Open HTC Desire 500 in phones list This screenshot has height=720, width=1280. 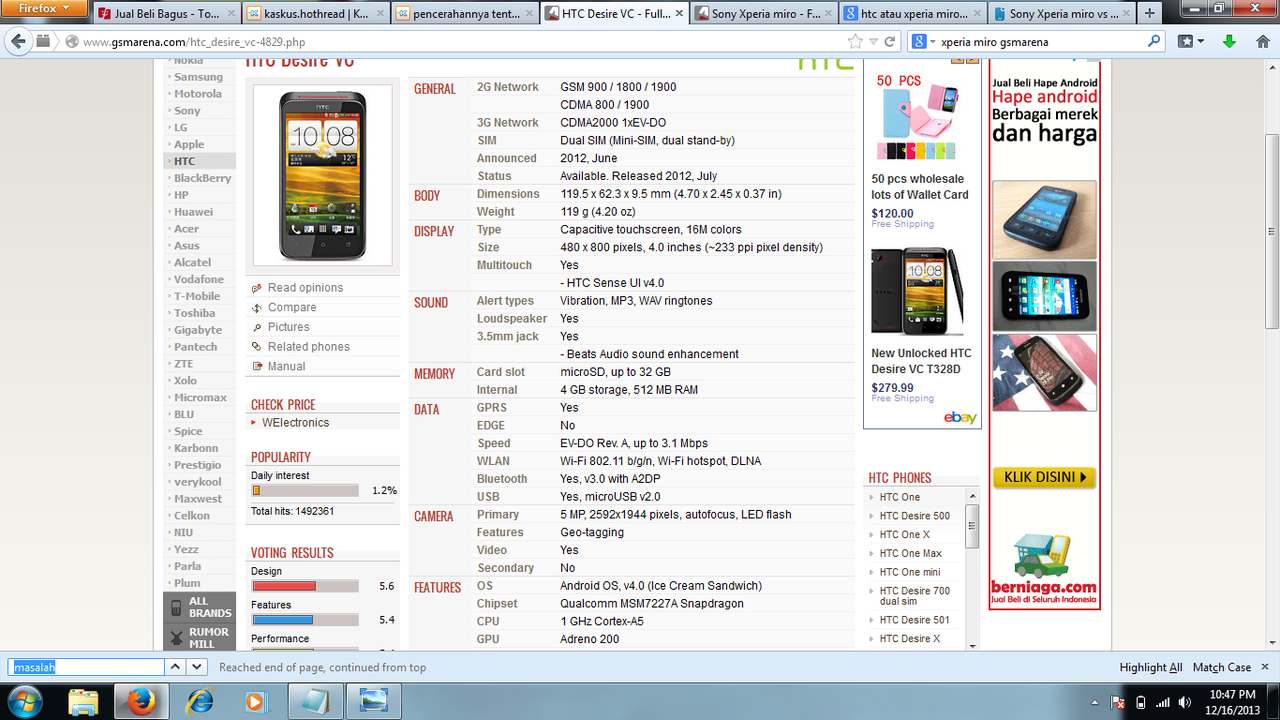[x=915, y=516]
